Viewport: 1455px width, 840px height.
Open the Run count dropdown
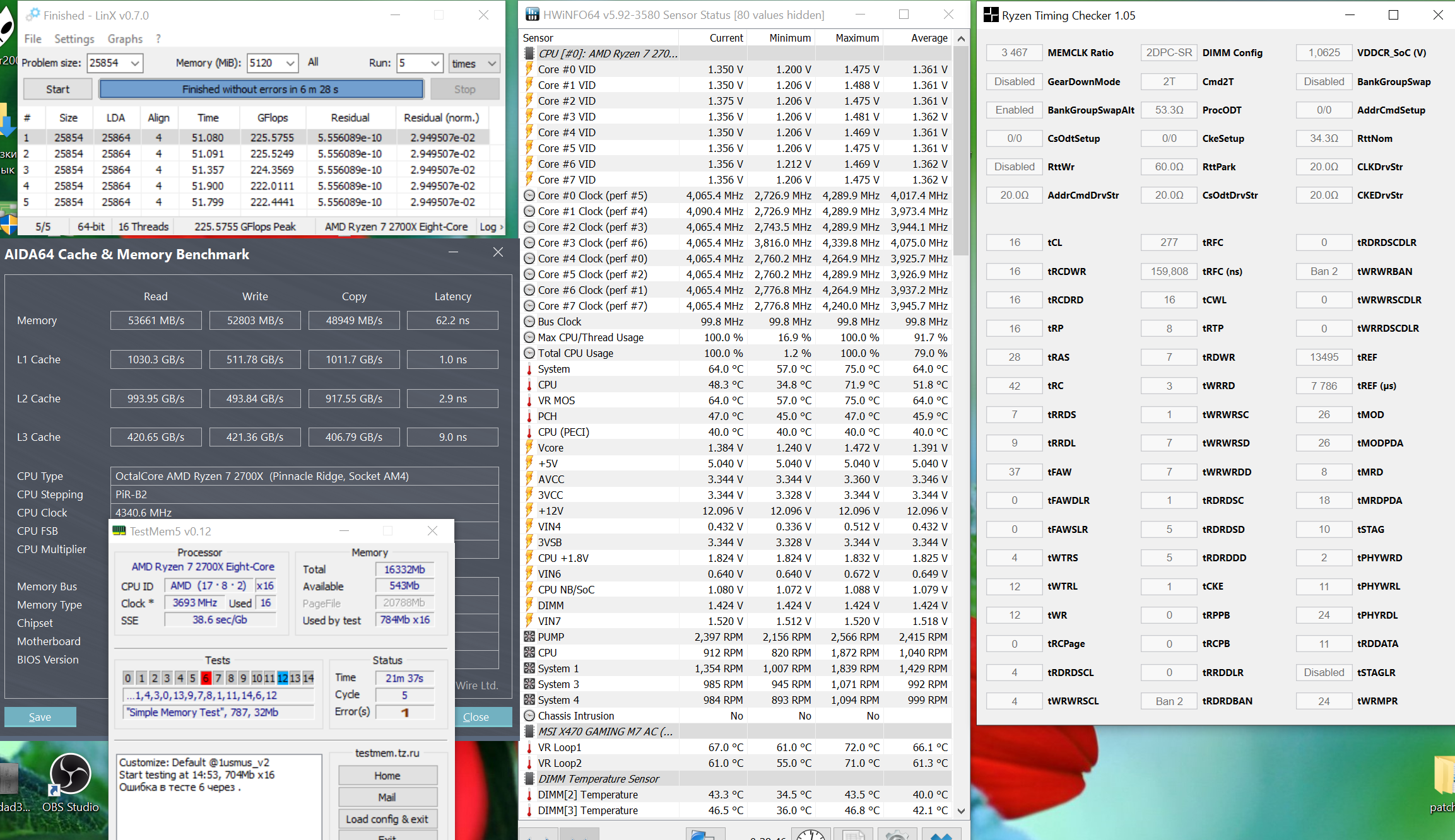435,63
